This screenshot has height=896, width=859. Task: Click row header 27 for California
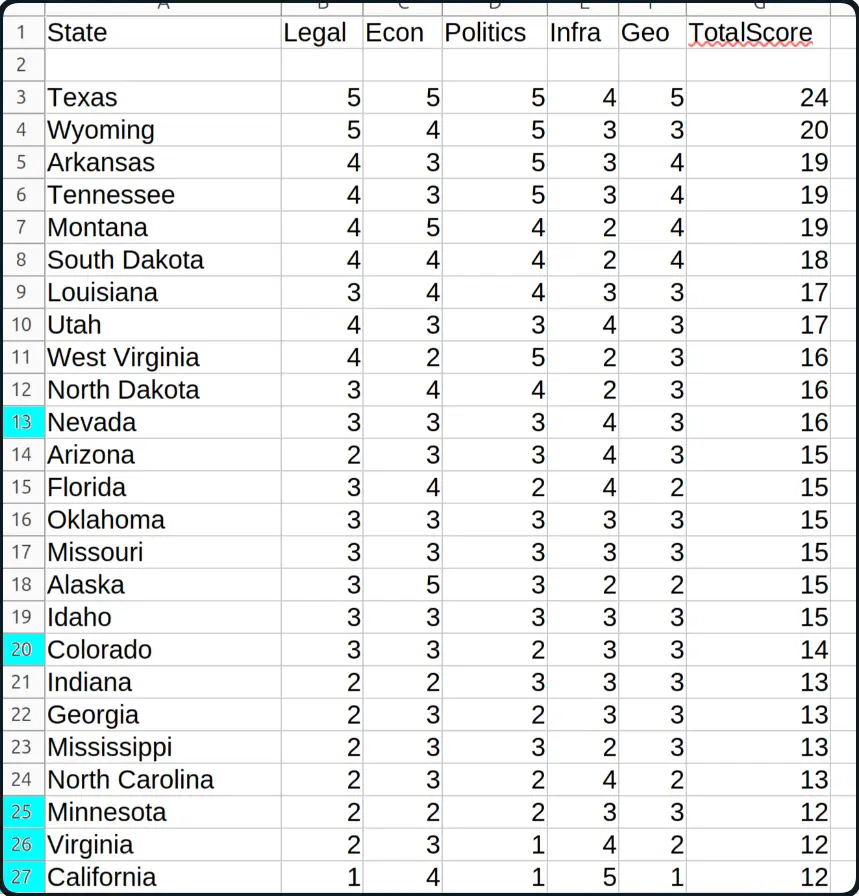[x=22, y=877]
